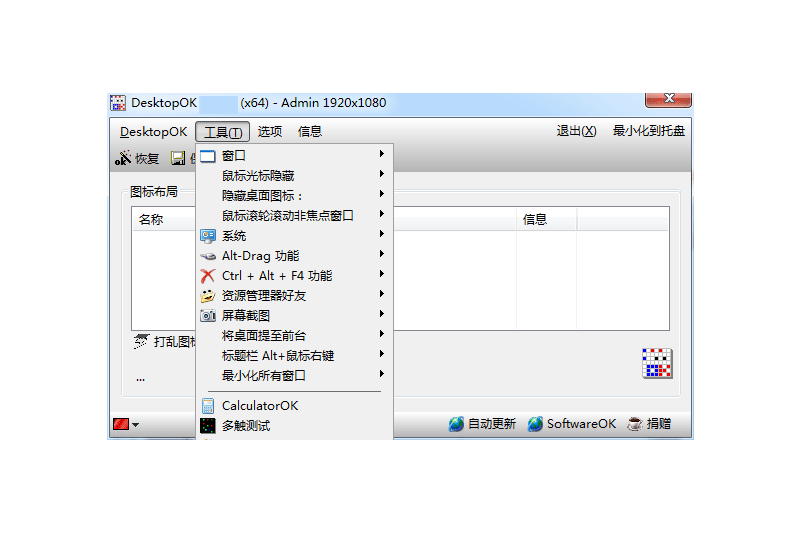Click the DesktopOK title bar app icon
The image size is (800, 533).
(117, 103)
